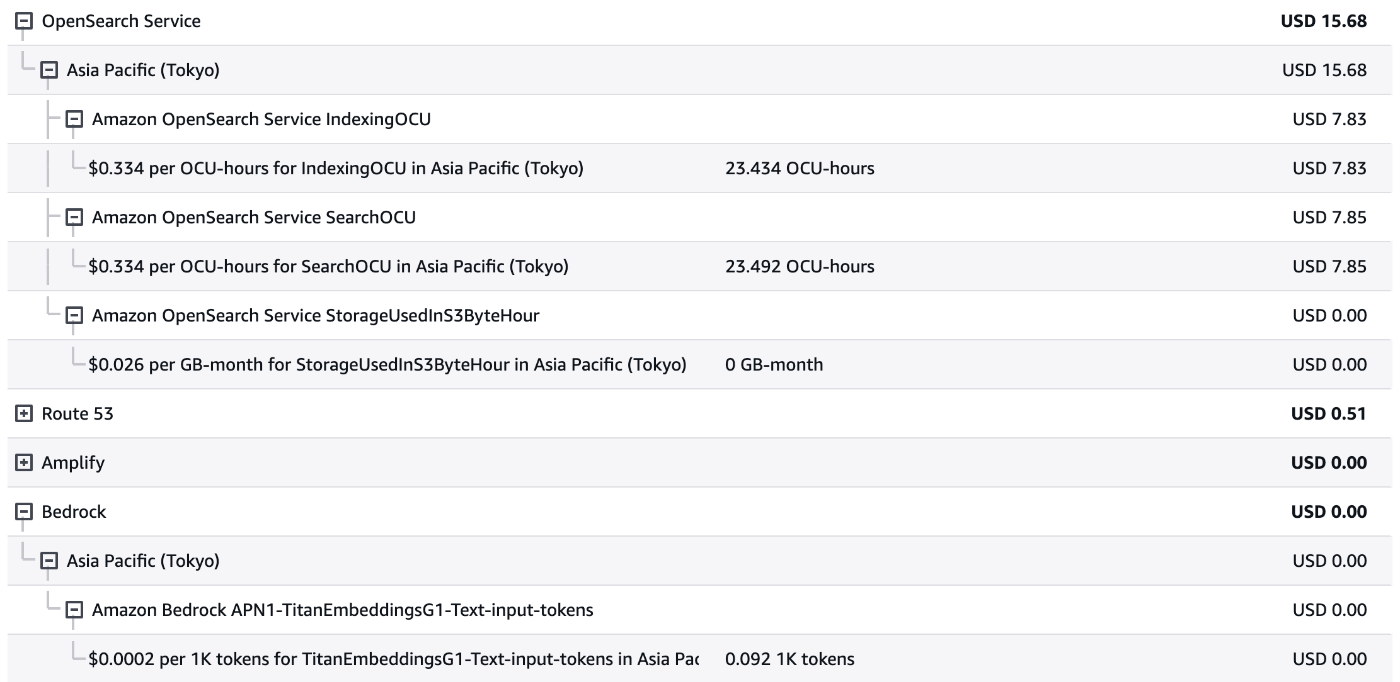
Task: Collapse Amazon OpenSearch Service SearchOCU row
Action: click(x=73, y=217)
